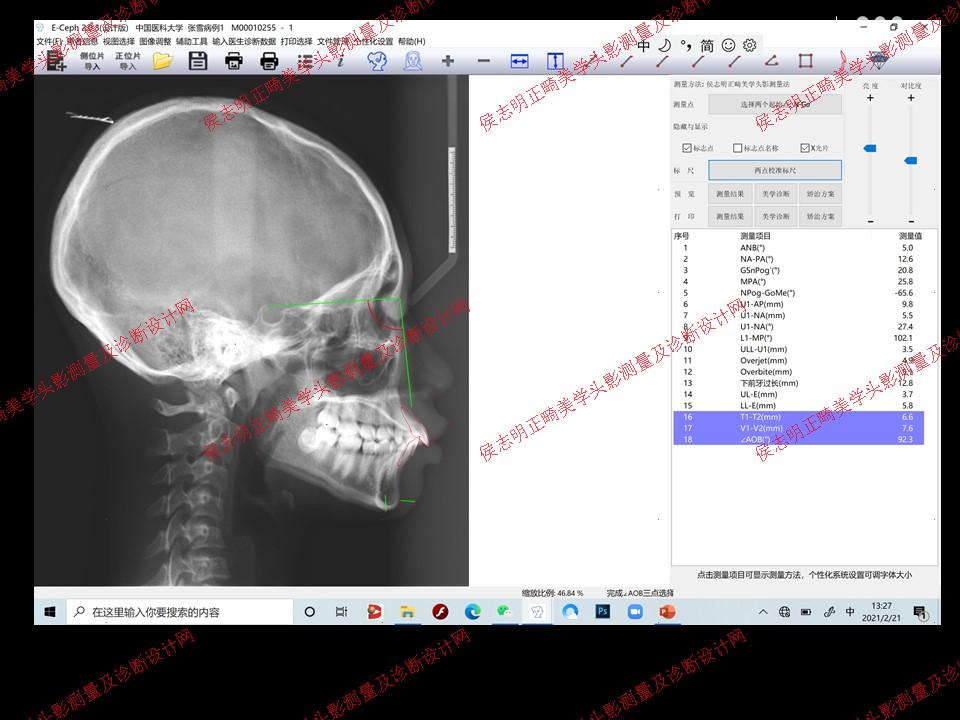
Task: Click the 测量点 selection button
Action: tap(775, 104)
